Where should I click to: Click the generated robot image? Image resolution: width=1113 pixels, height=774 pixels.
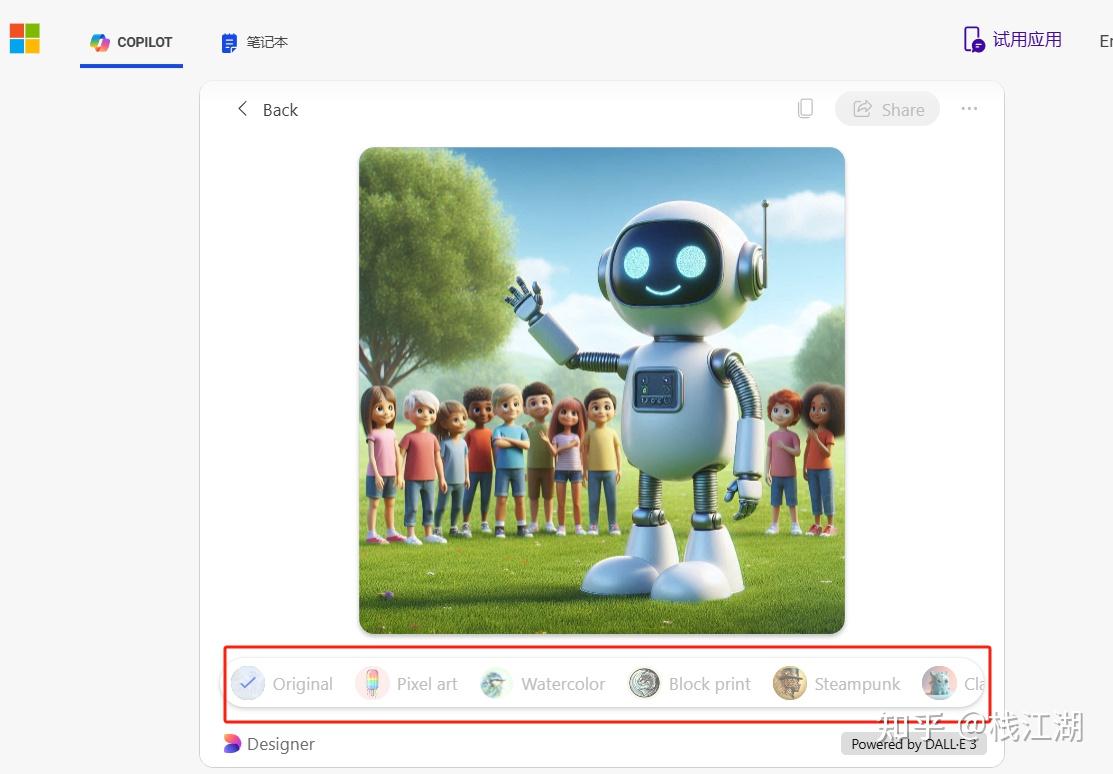(x=601, y=390)
